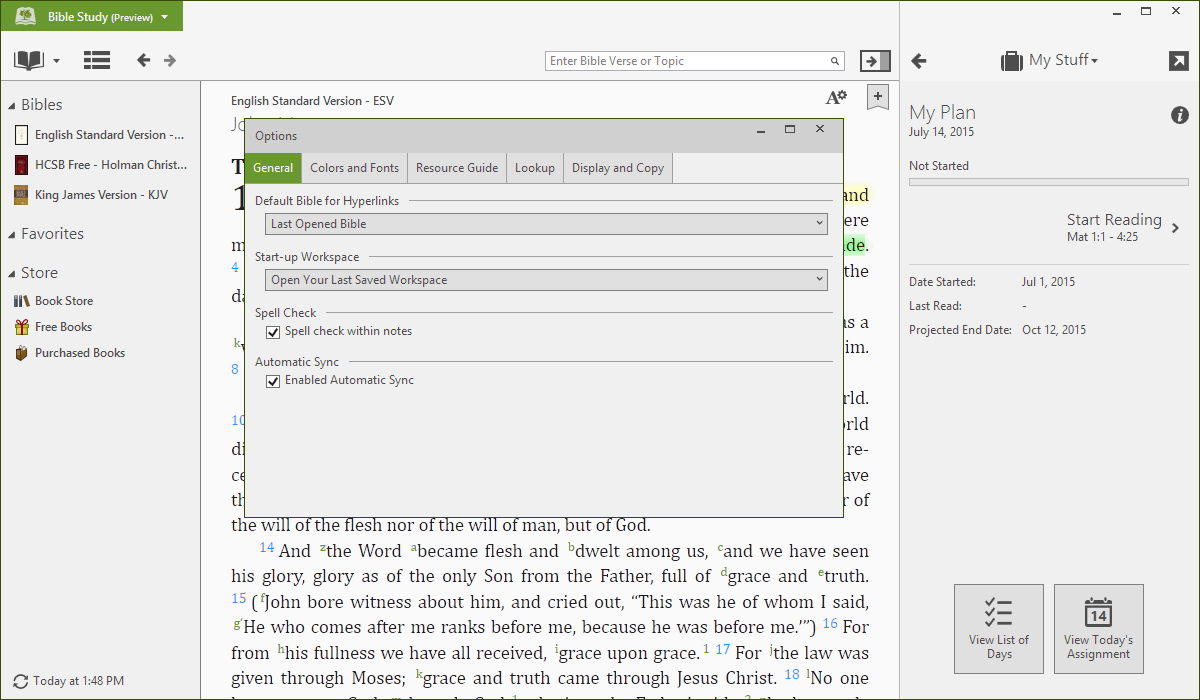Click View Today's Assignment button
This screenshot has height=700, width=1200.
coord(1099,629)
